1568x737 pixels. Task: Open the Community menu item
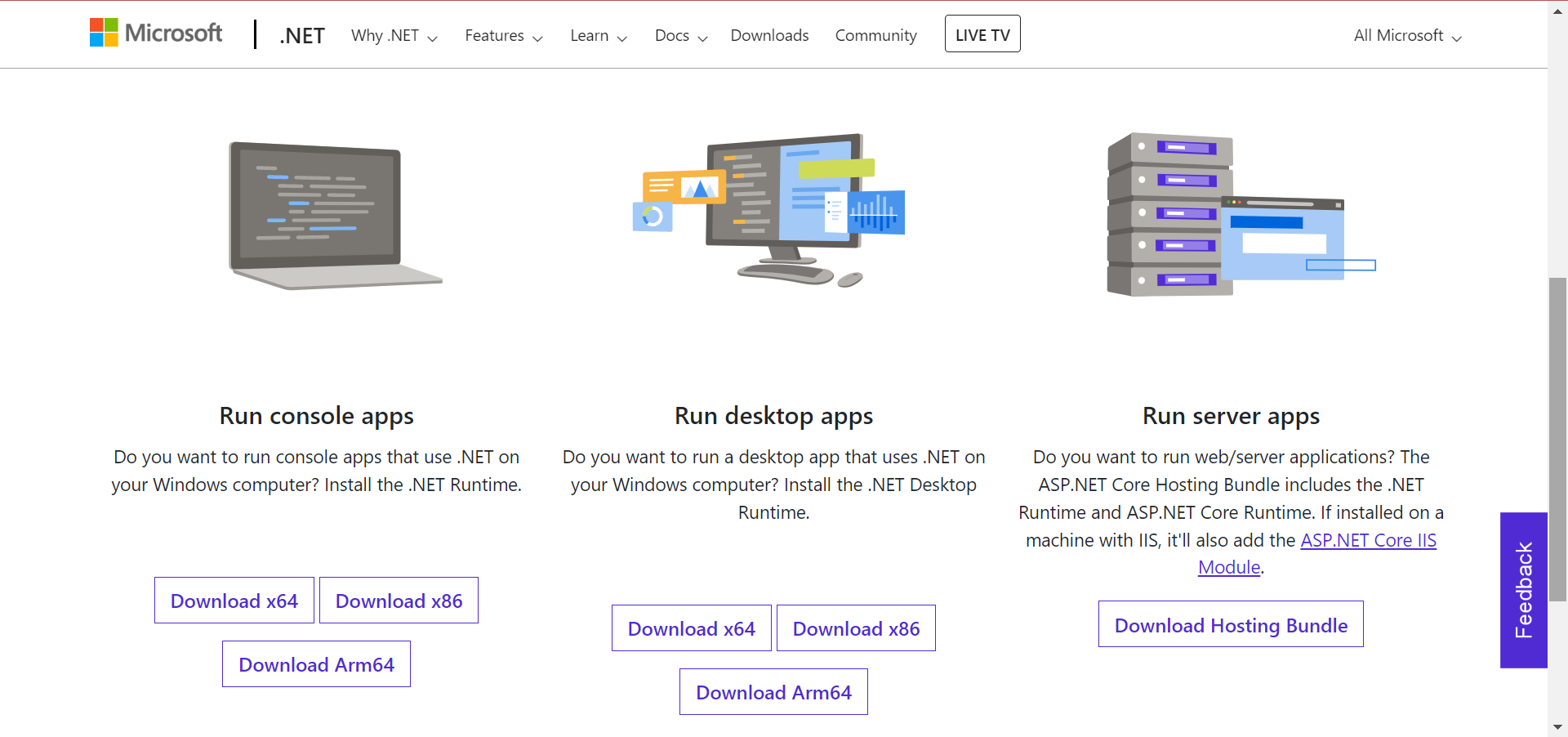pos(875,35)
